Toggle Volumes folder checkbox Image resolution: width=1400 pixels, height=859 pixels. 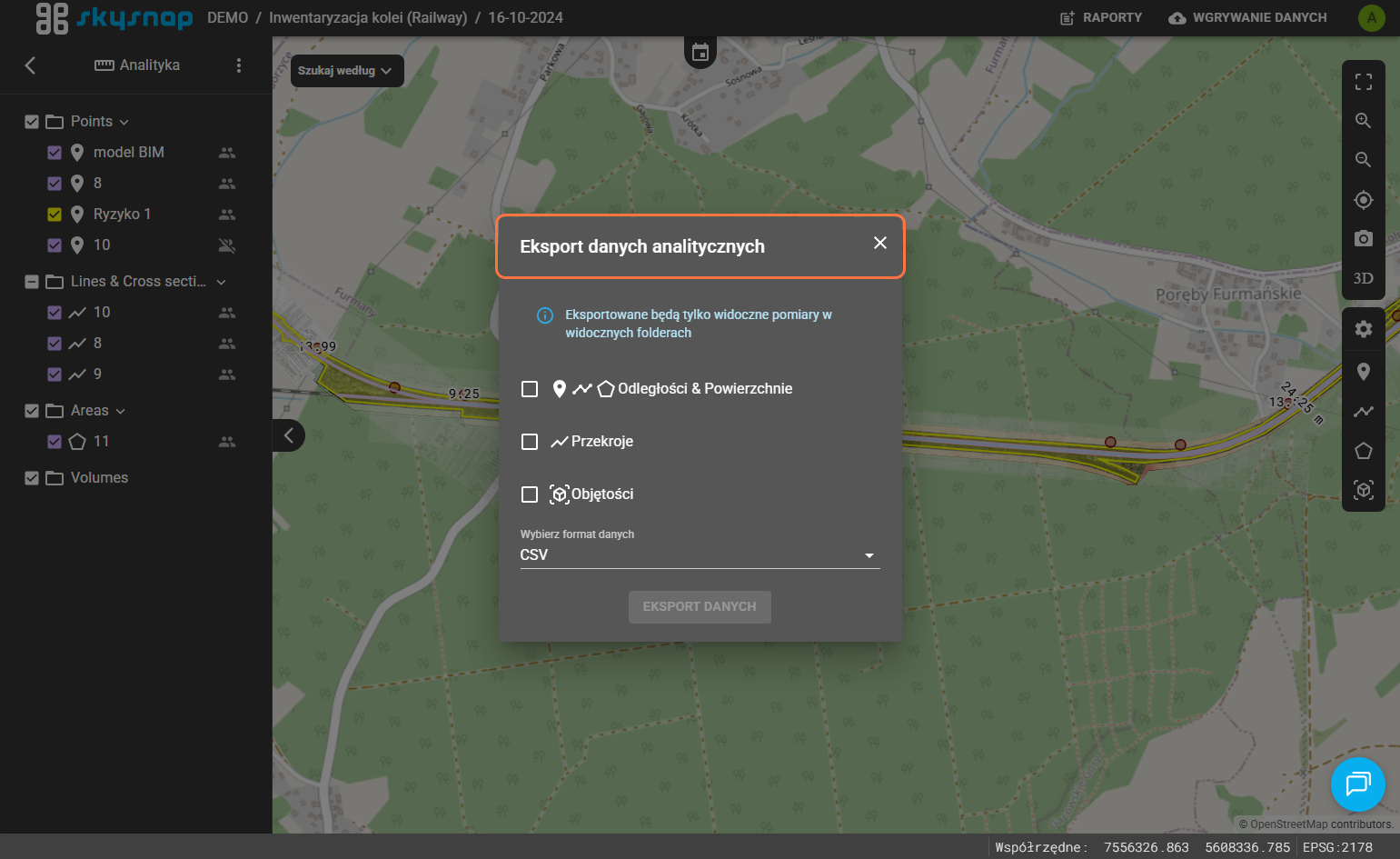click(32, 478)
